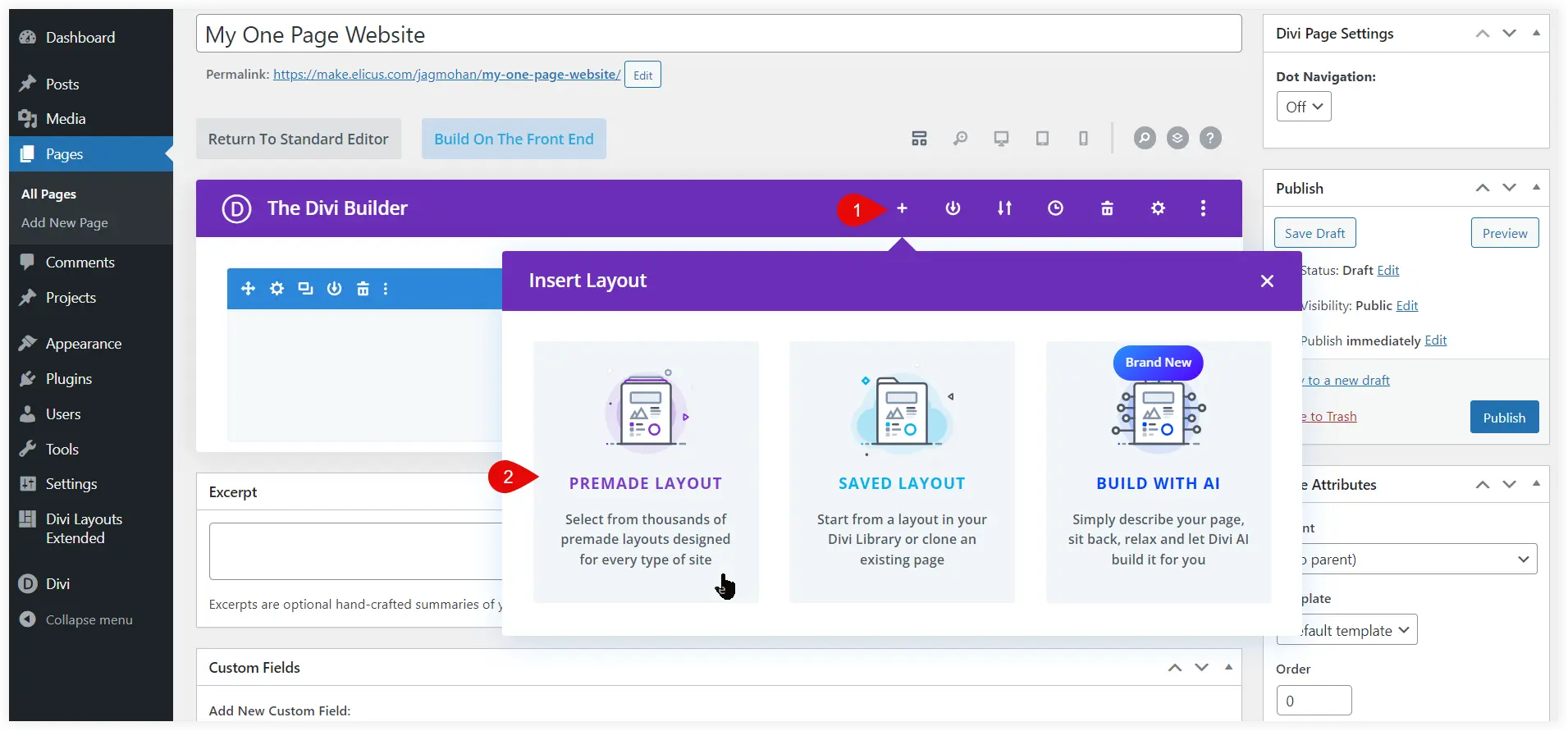Open section three-dot options icon

click(x=386, y=289)
